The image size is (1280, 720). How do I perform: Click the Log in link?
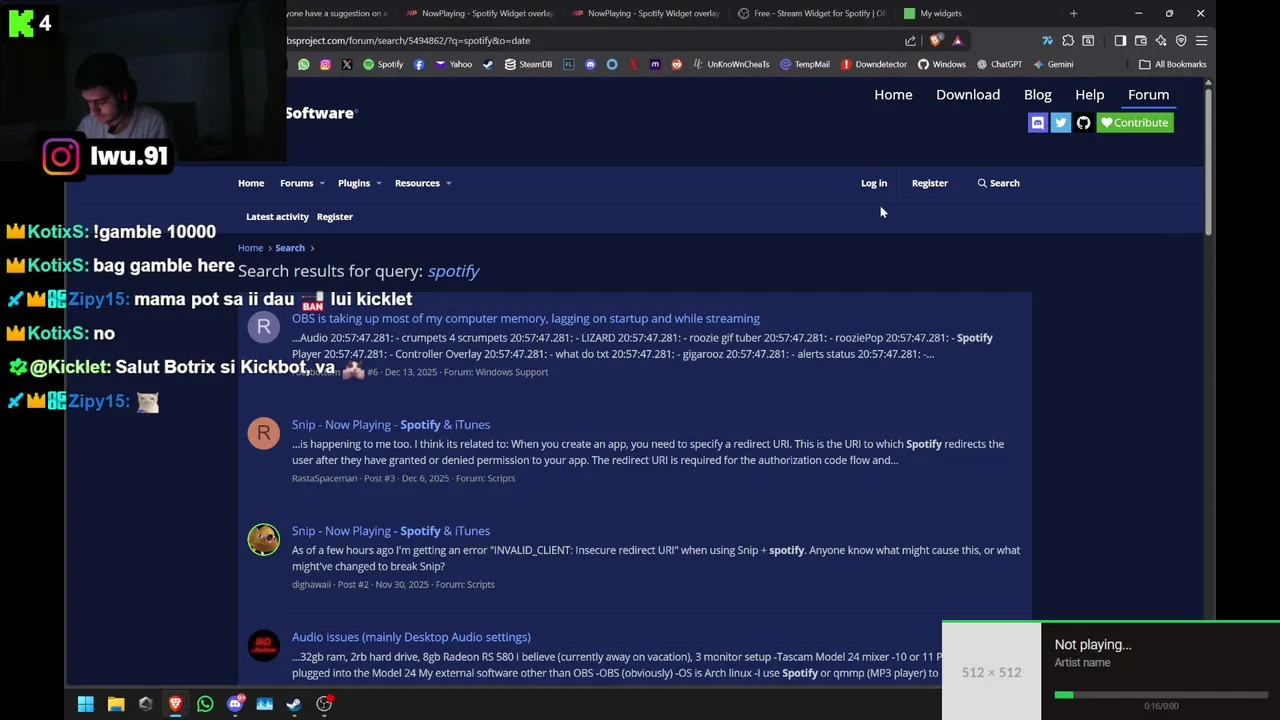pos(874,183)
